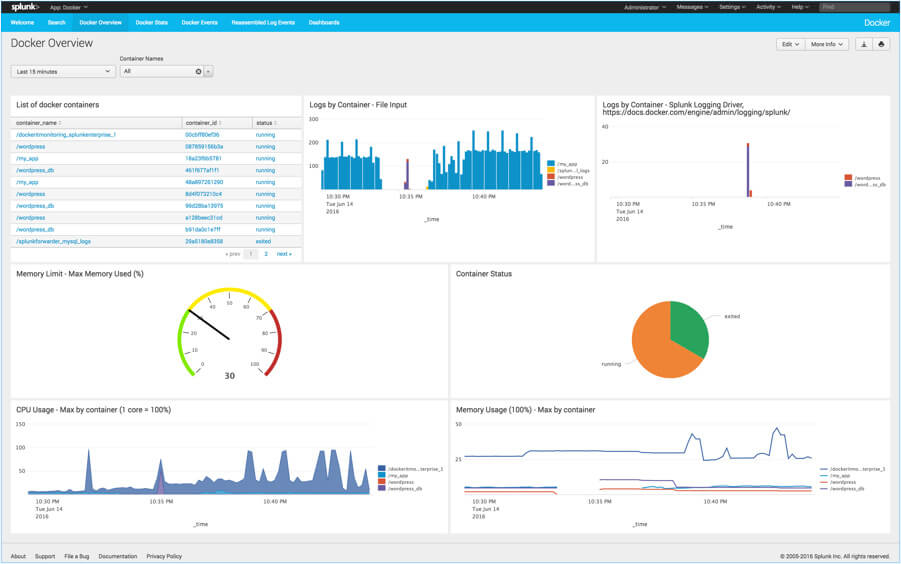Open the Container Names dropdown arrow

tap(209, 72)
